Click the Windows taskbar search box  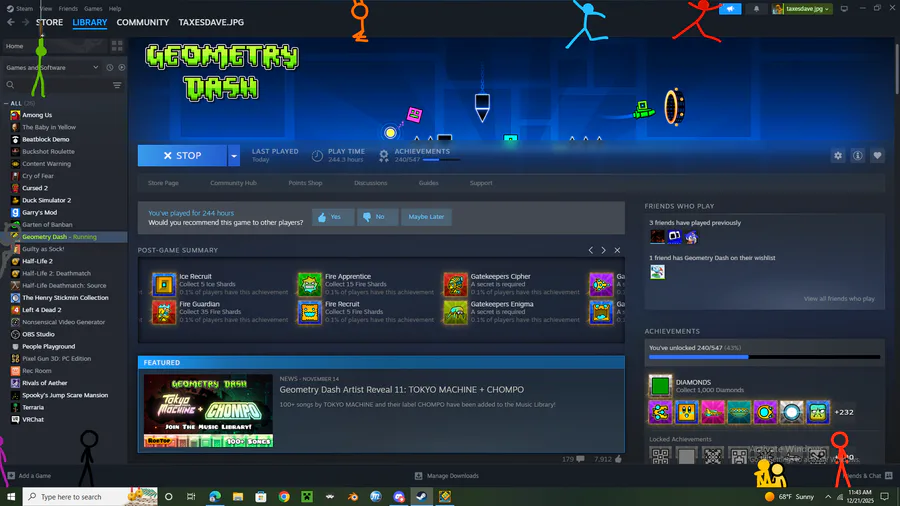click(90, 496)
